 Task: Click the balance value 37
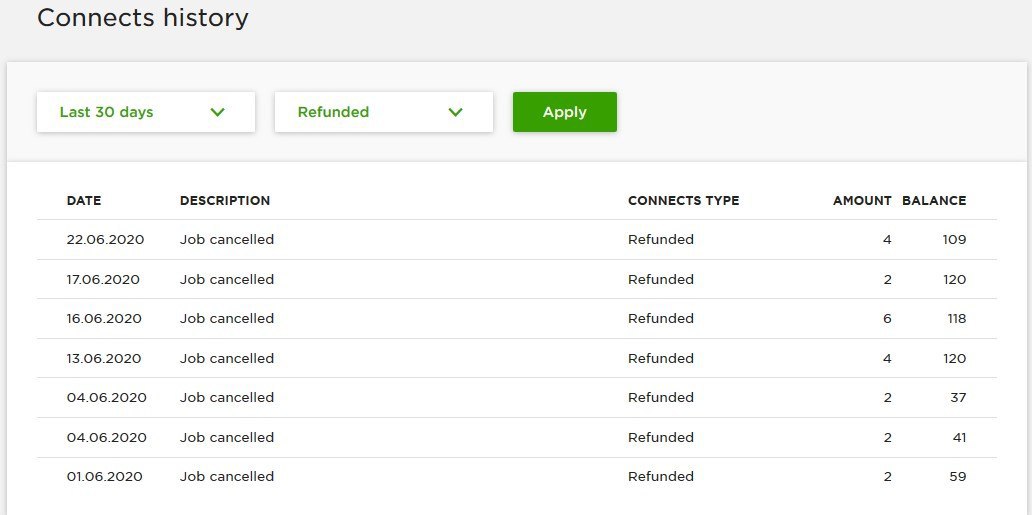coord(958,398)
